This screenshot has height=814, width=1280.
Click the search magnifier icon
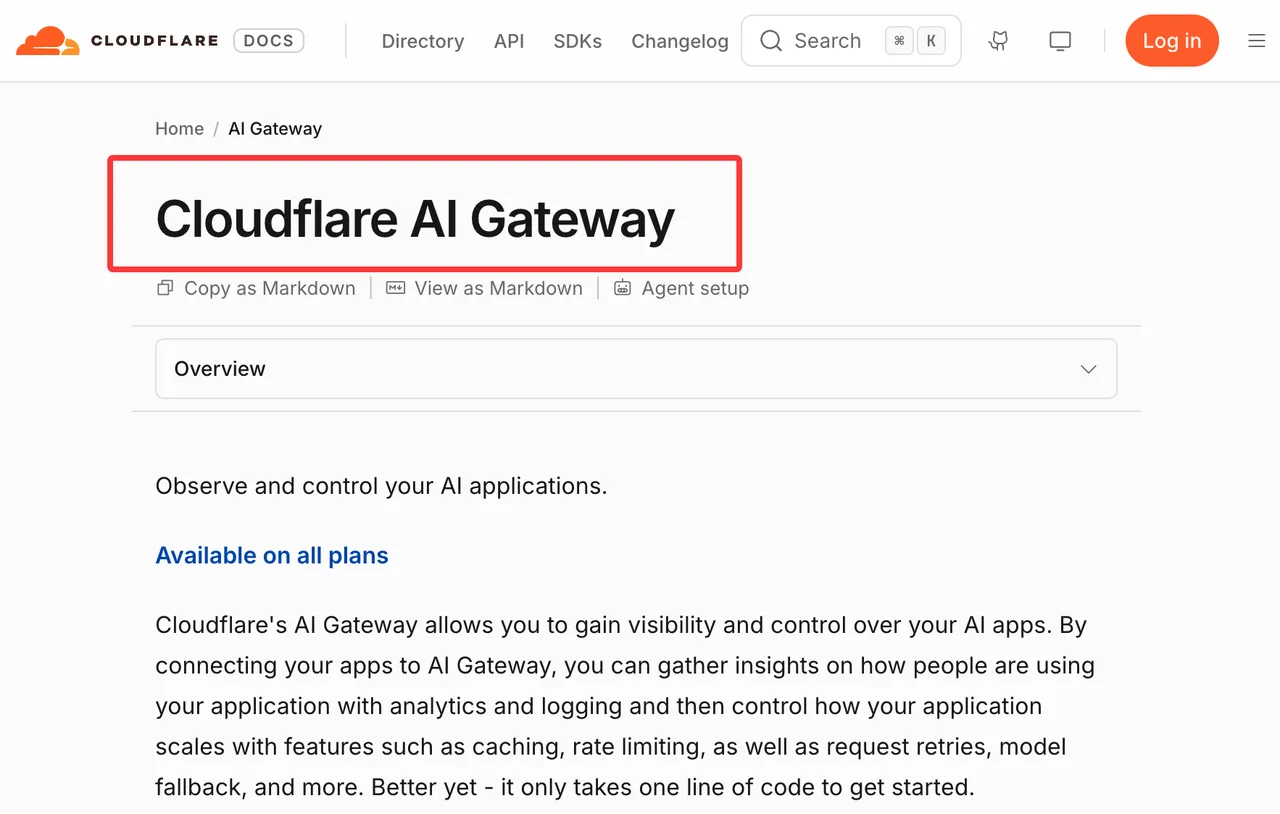click(771, 41)
